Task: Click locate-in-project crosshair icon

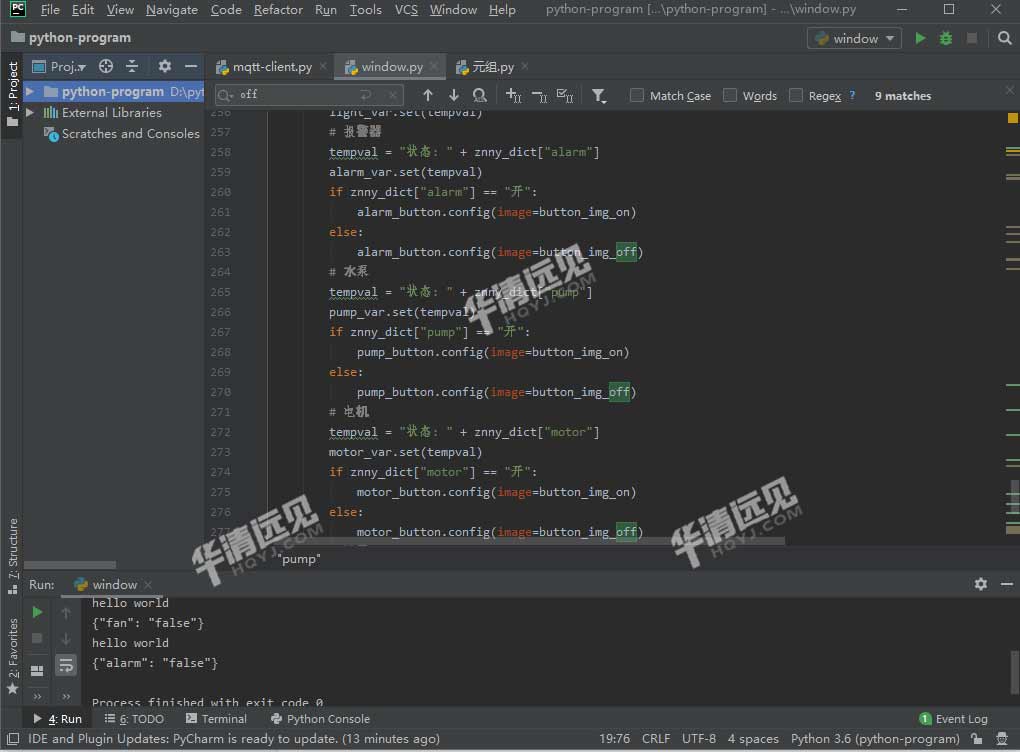Action: (x=106, y=66)
